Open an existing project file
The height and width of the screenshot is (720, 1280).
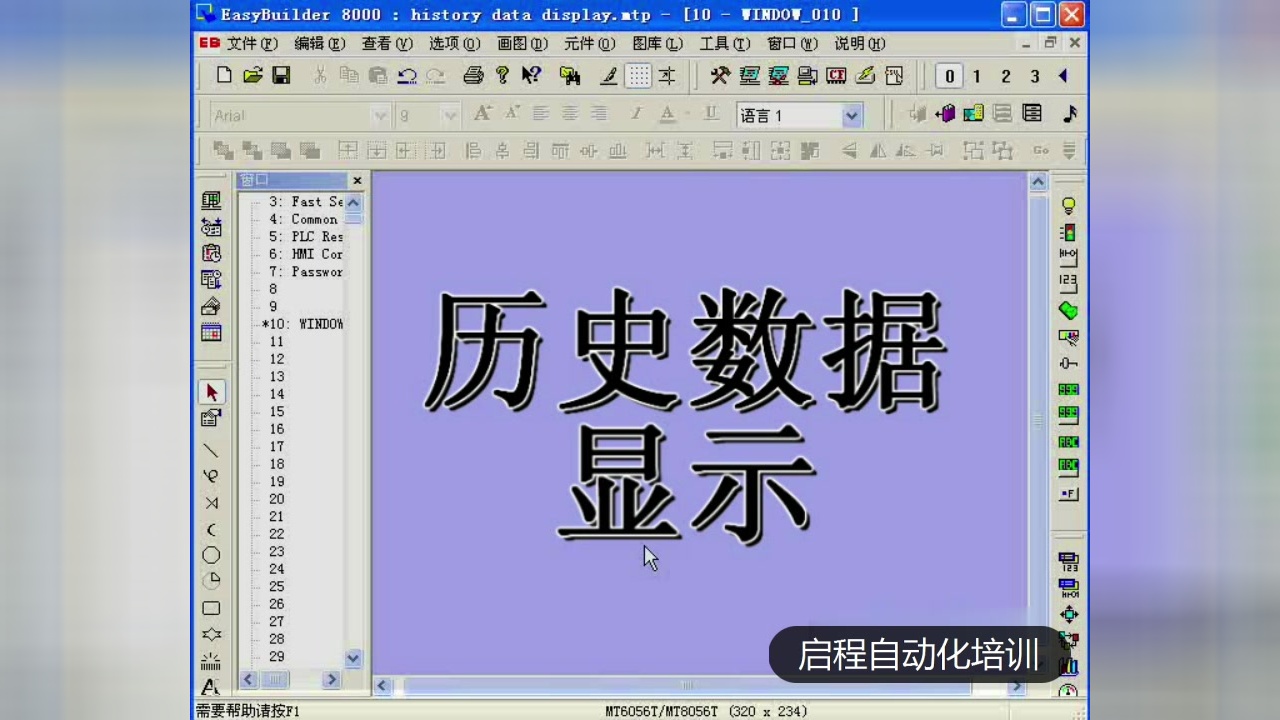point(252,75)
